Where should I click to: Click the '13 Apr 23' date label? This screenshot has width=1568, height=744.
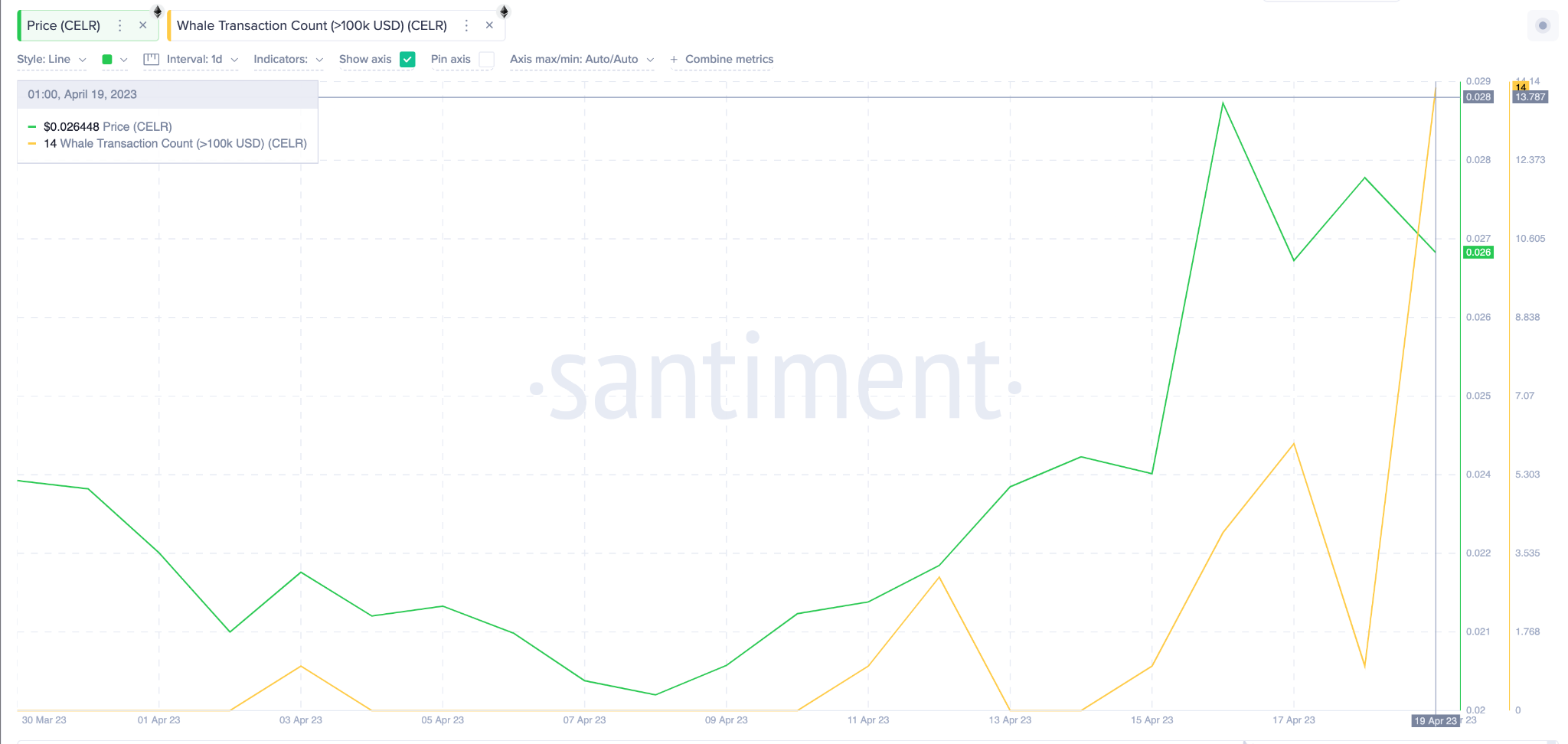coord(1010,720)
